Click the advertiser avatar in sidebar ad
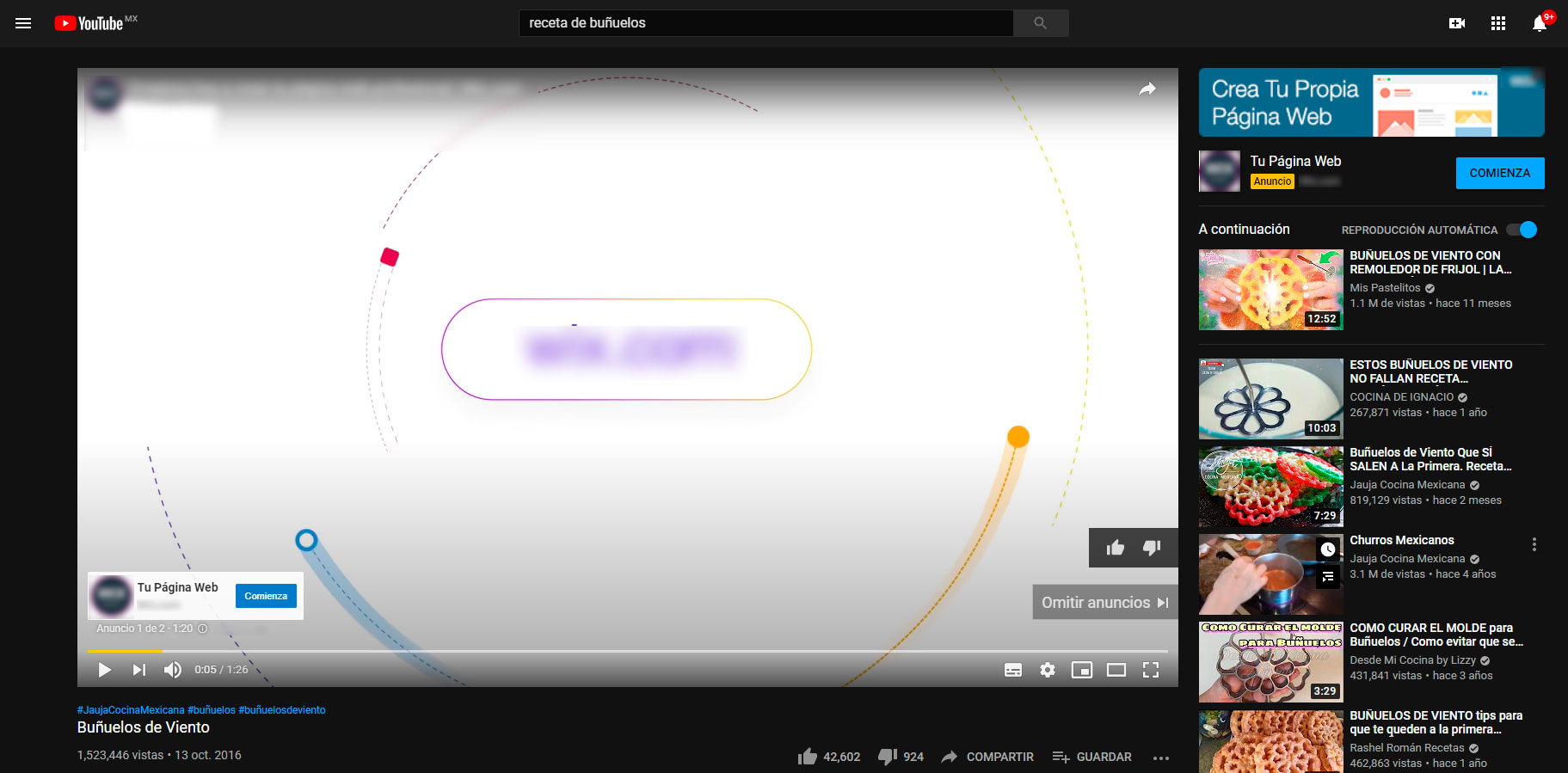Viewport: 1568px width, 773px height. 1220,170
